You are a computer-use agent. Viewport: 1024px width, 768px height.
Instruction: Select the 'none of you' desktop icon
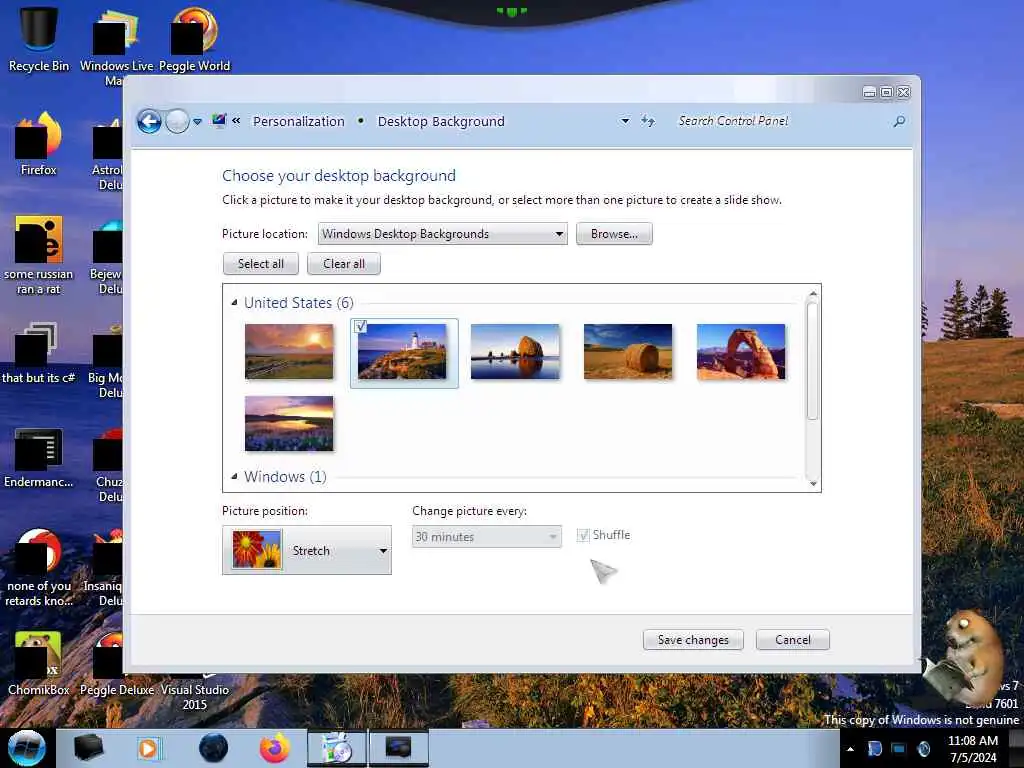39,567
